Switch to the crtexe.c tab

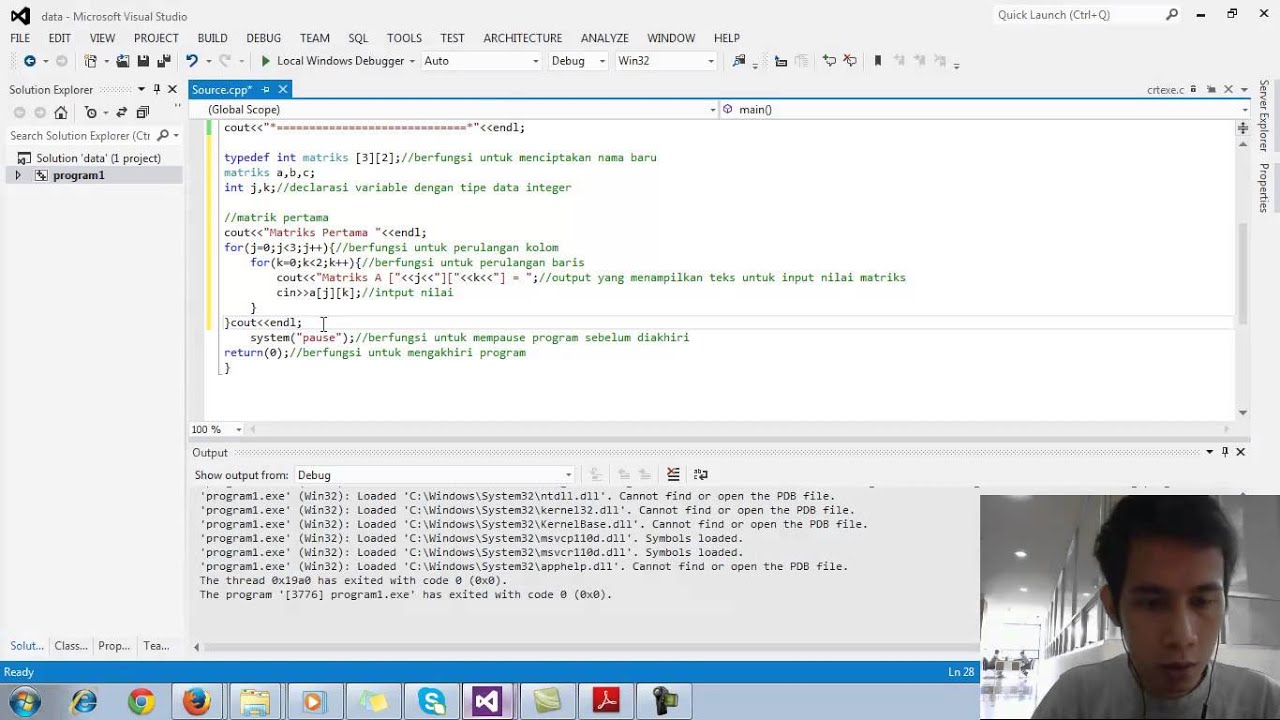point(1165,90)
